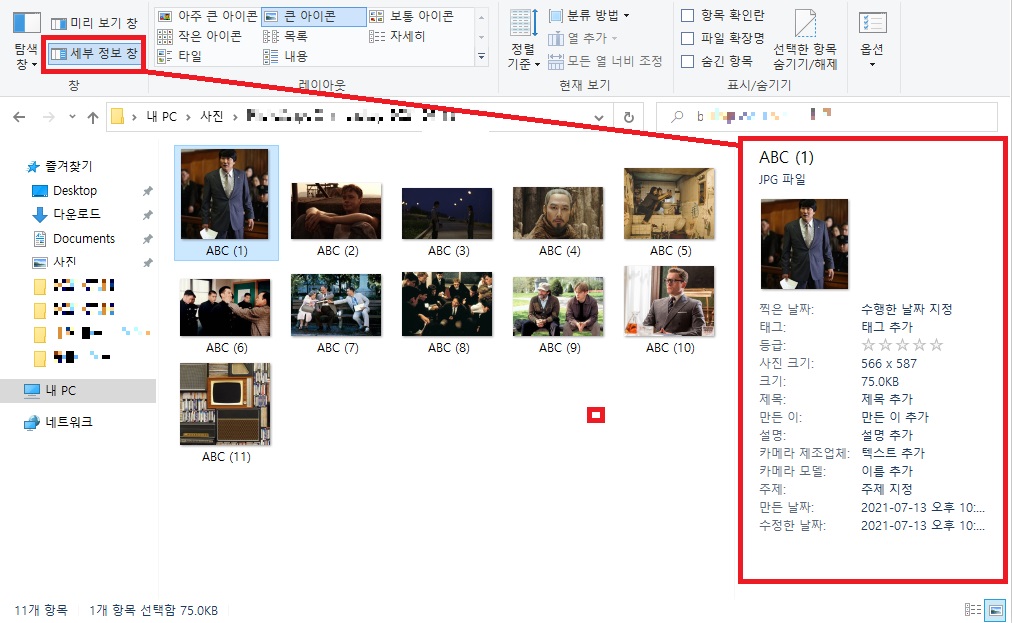
Task: Go forward with the forward arrow
Action: (48, 117)
